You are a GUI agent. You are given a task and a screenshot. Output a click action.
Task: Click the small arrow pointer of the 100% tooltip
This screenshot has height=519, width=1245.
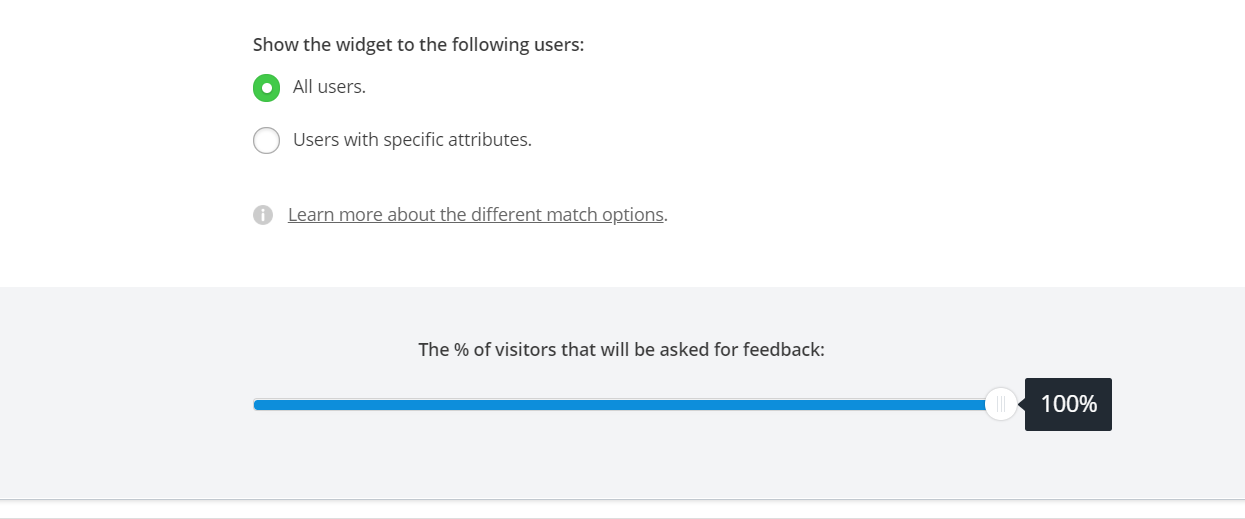coord(1022,404)
